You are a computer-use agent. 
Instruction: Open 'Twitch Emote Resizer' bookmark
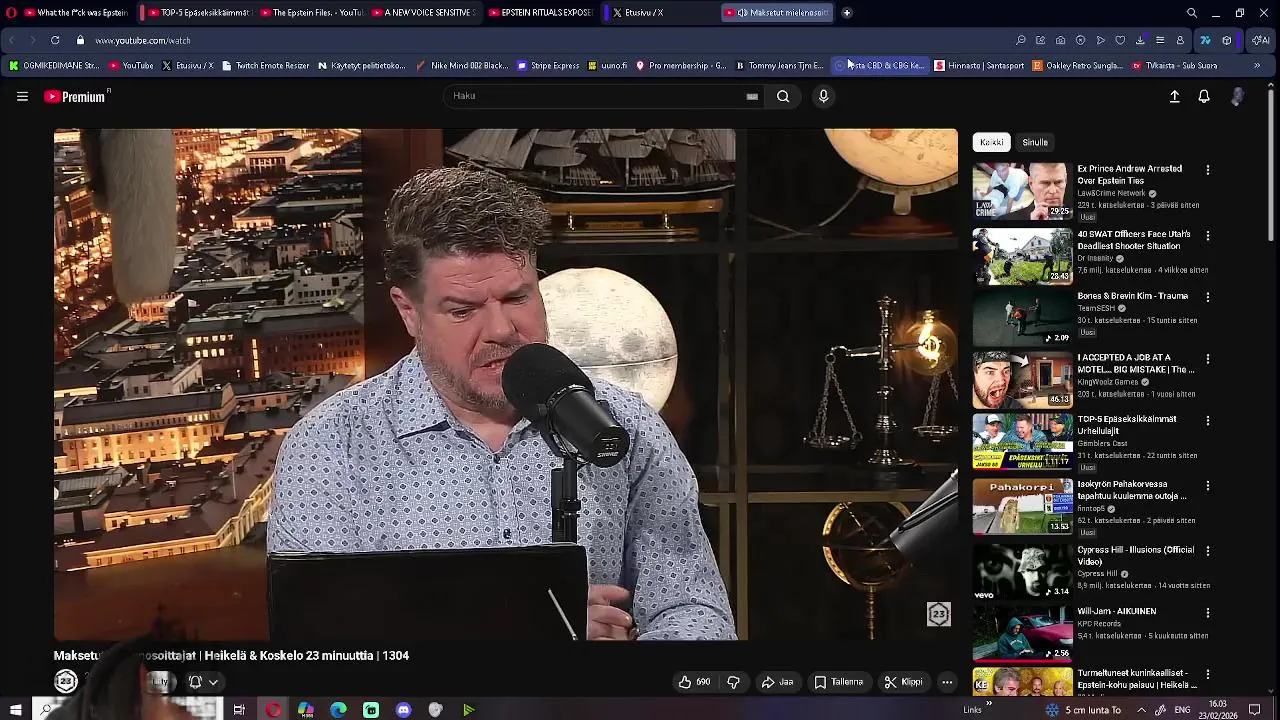click(x=266, y=65)
